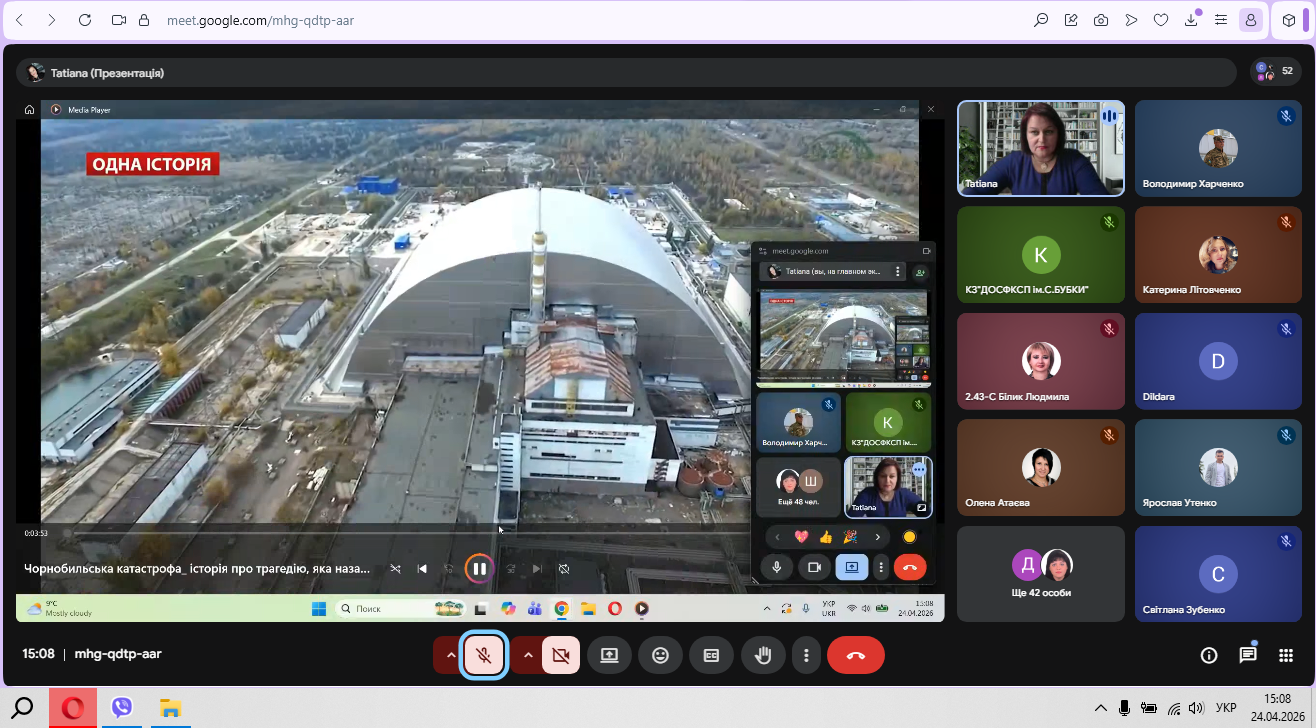The image size is (1316, 728).
Task: Show hidden system tray icons
Action: (1100, 708)
